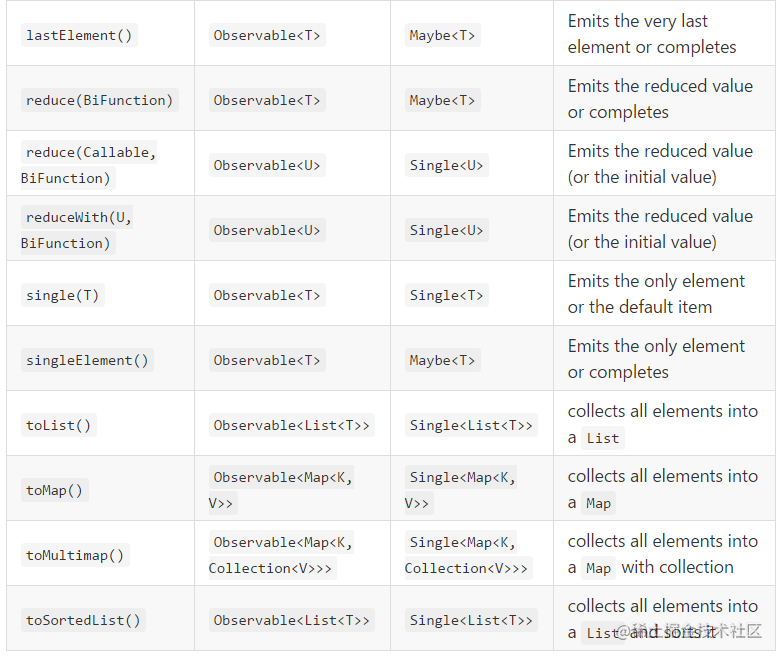Click the toMultimap() code label
The image size is (781, 659).
click(x=75, y=555)
